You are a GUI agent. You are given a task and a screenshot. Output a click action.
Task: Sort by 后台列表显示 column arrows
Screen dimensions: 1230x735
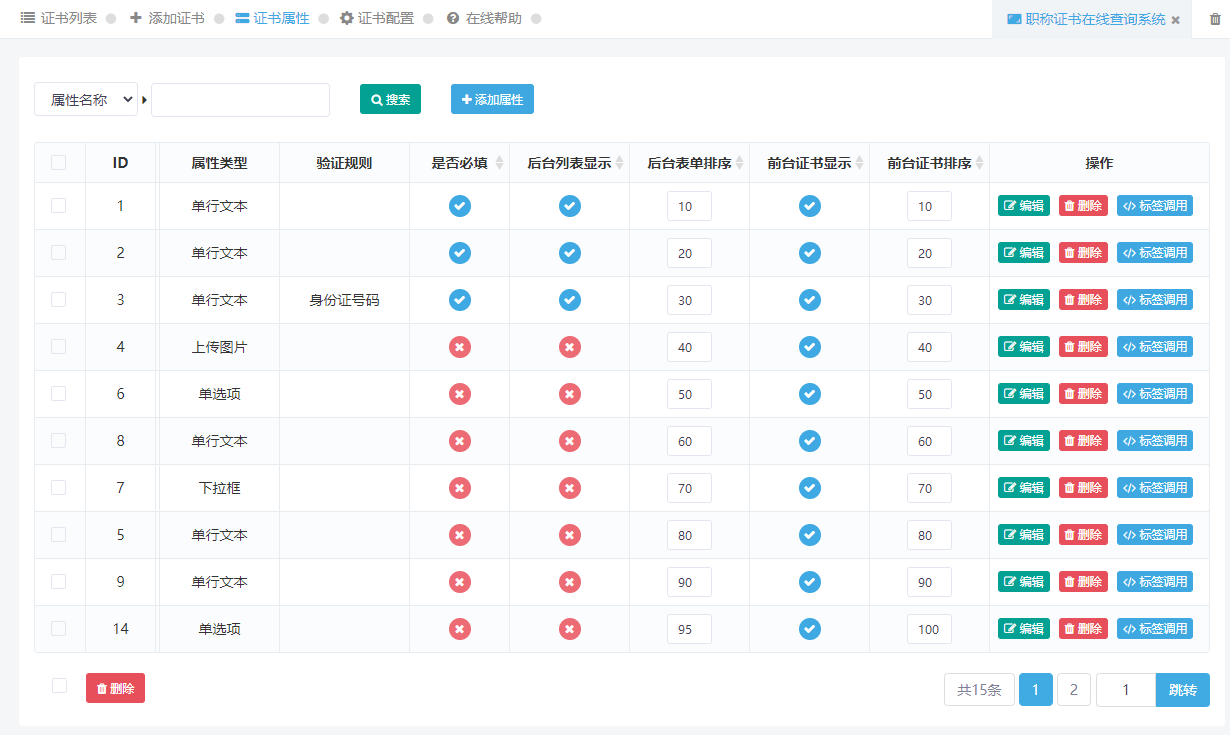click(x=620, y=163)
